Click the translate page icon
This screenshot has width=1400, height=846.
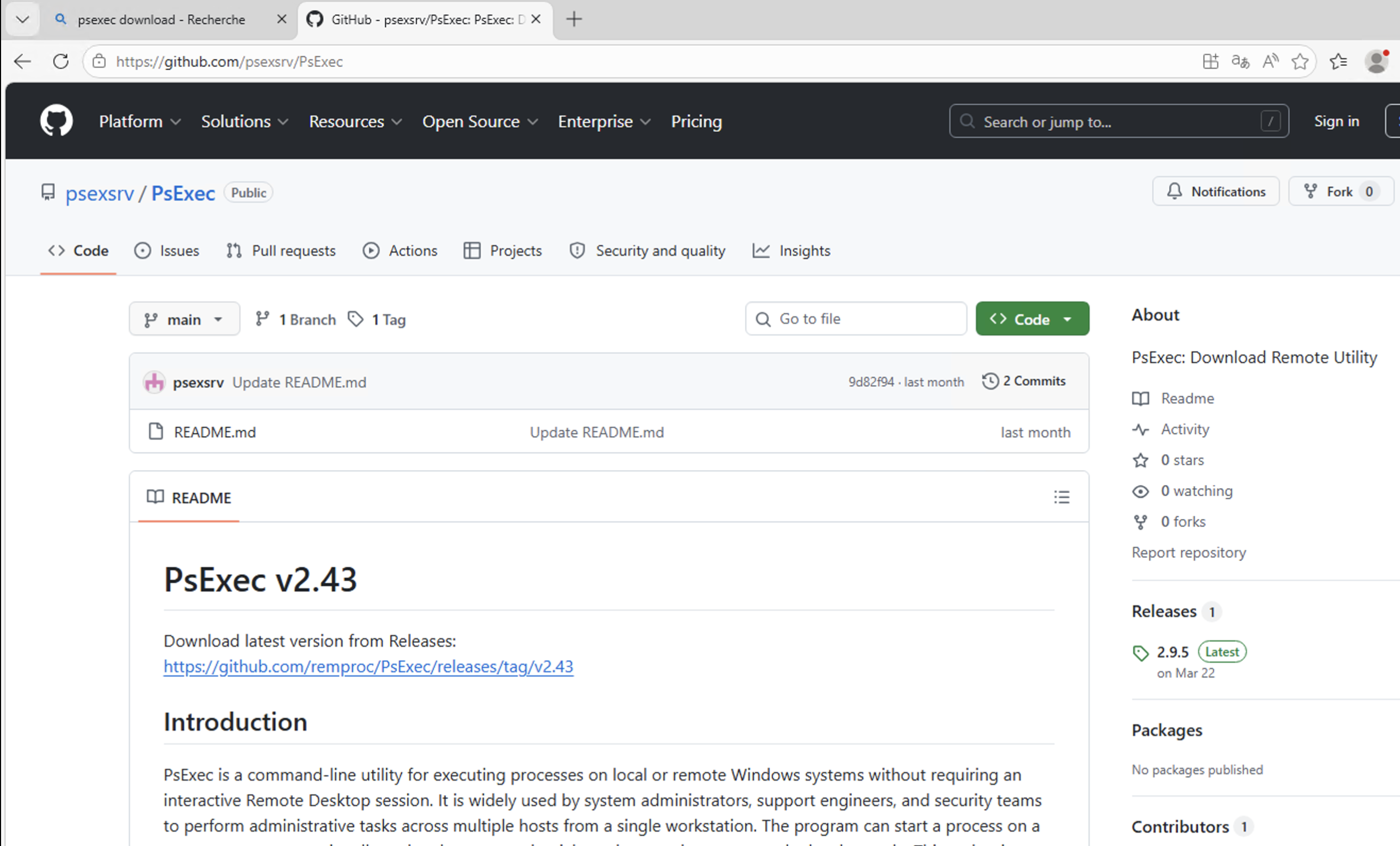pyautogui.click(x=1240, y=61)
